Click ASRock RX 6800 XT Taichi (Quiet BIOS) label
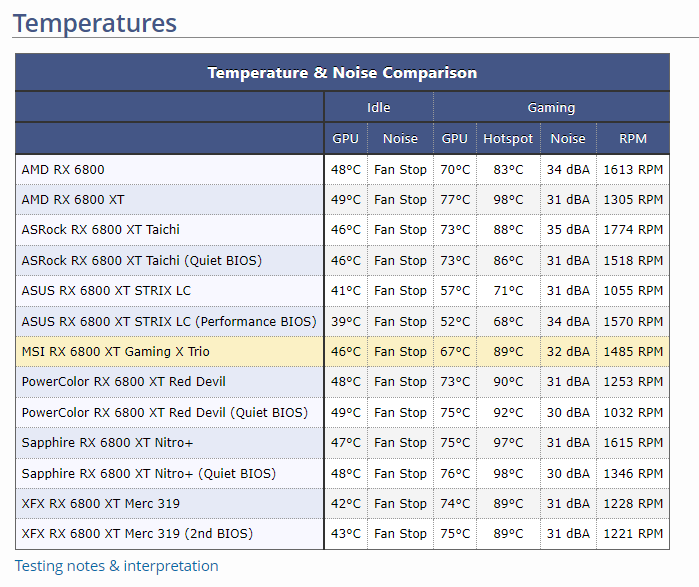The width and height of the screenshot is (699, 587). tap(141, 260)
